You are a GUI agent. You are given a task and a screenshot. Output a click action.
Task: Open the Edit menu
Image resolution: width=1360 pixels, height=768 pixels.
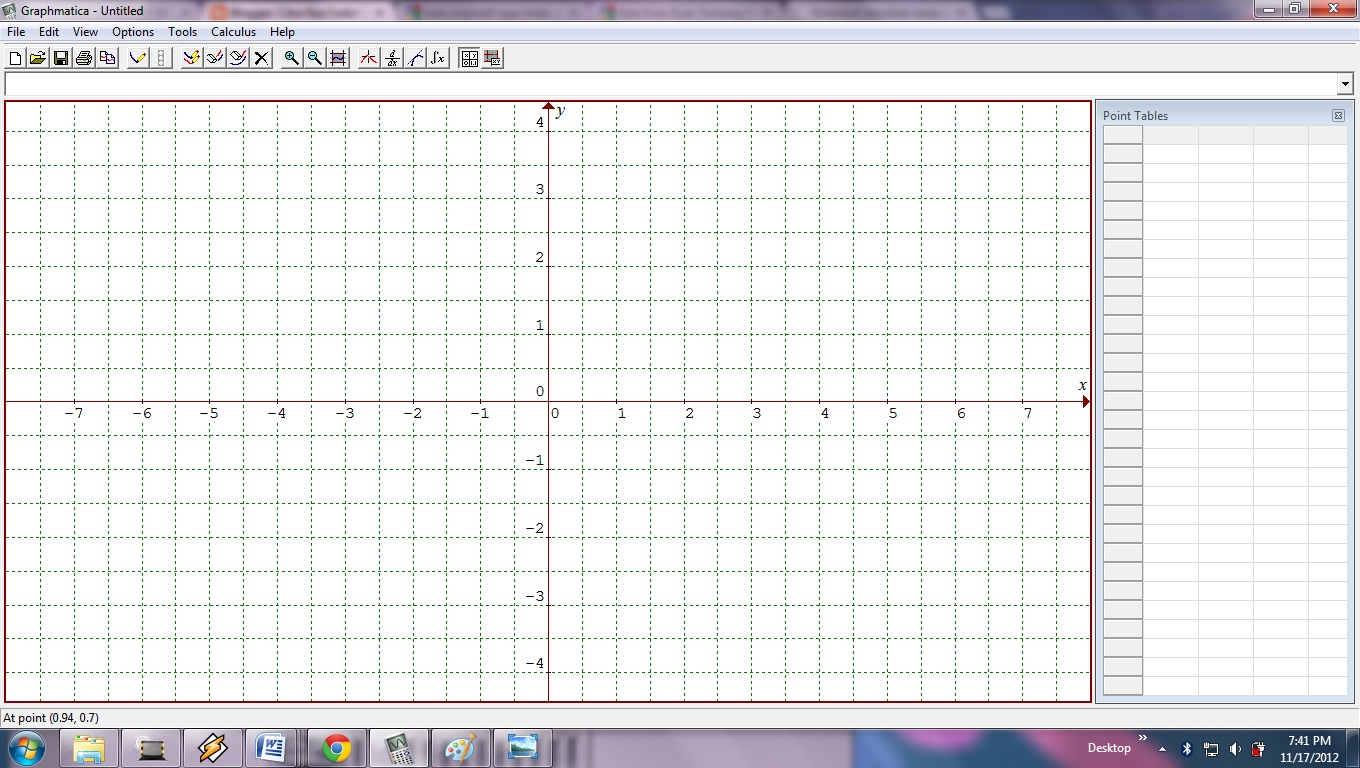pos(49,32)
